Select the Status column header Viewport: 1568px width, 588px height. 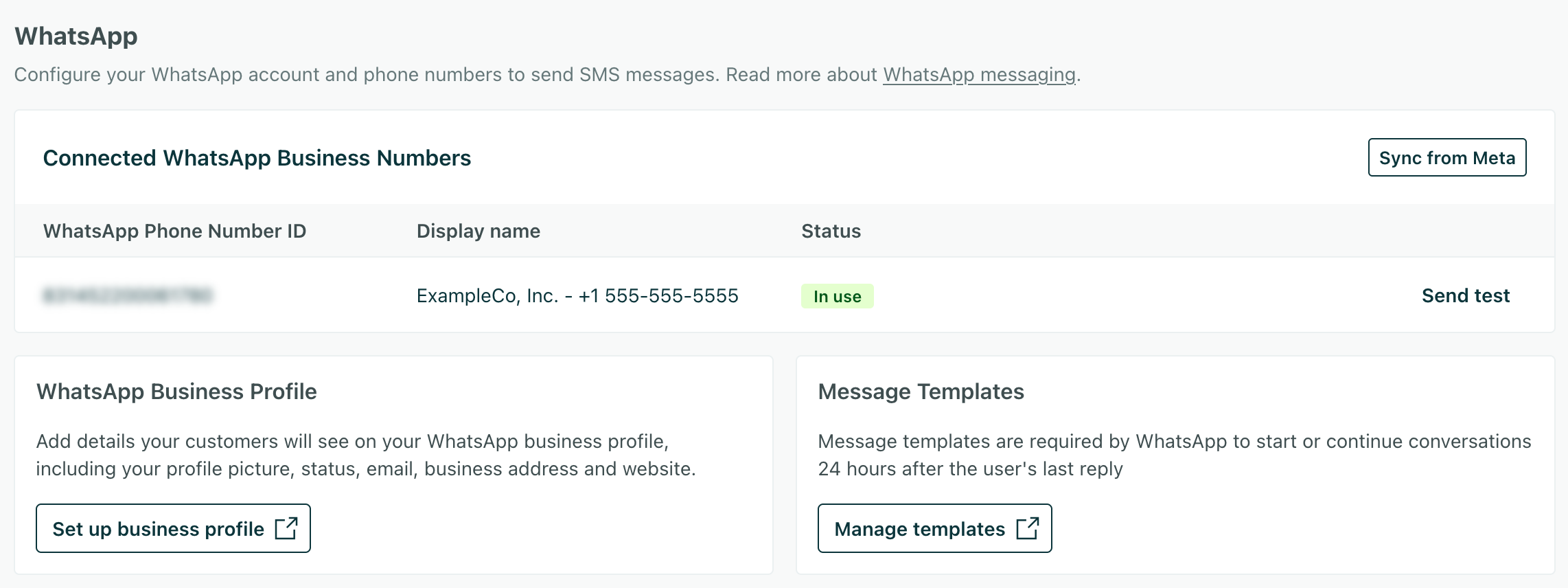tap(831, 231)
